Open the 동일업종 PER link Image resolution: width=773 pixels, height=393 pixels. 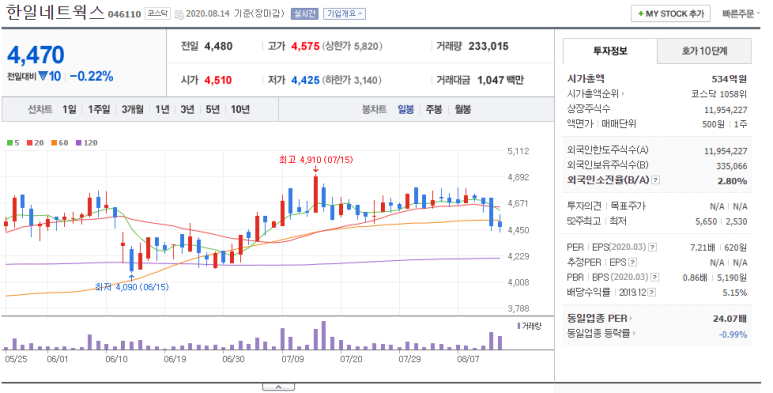coord(599,319)
